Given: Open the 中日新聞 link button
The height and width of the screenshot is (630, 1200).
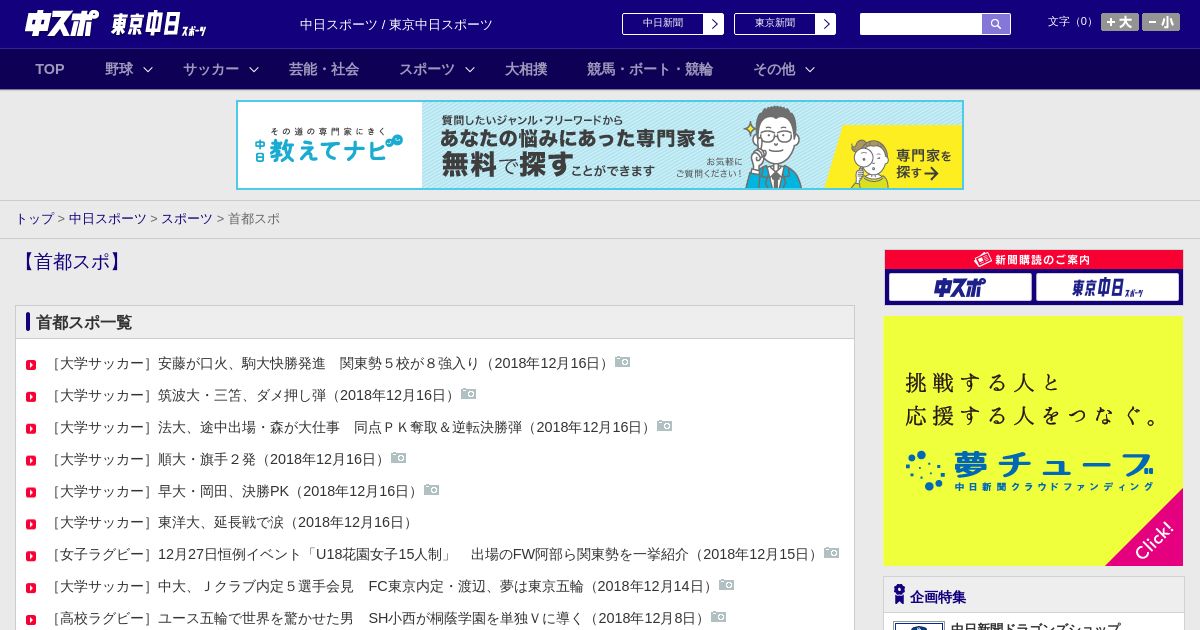Looking at the screenshot, I should coord(673,24).
